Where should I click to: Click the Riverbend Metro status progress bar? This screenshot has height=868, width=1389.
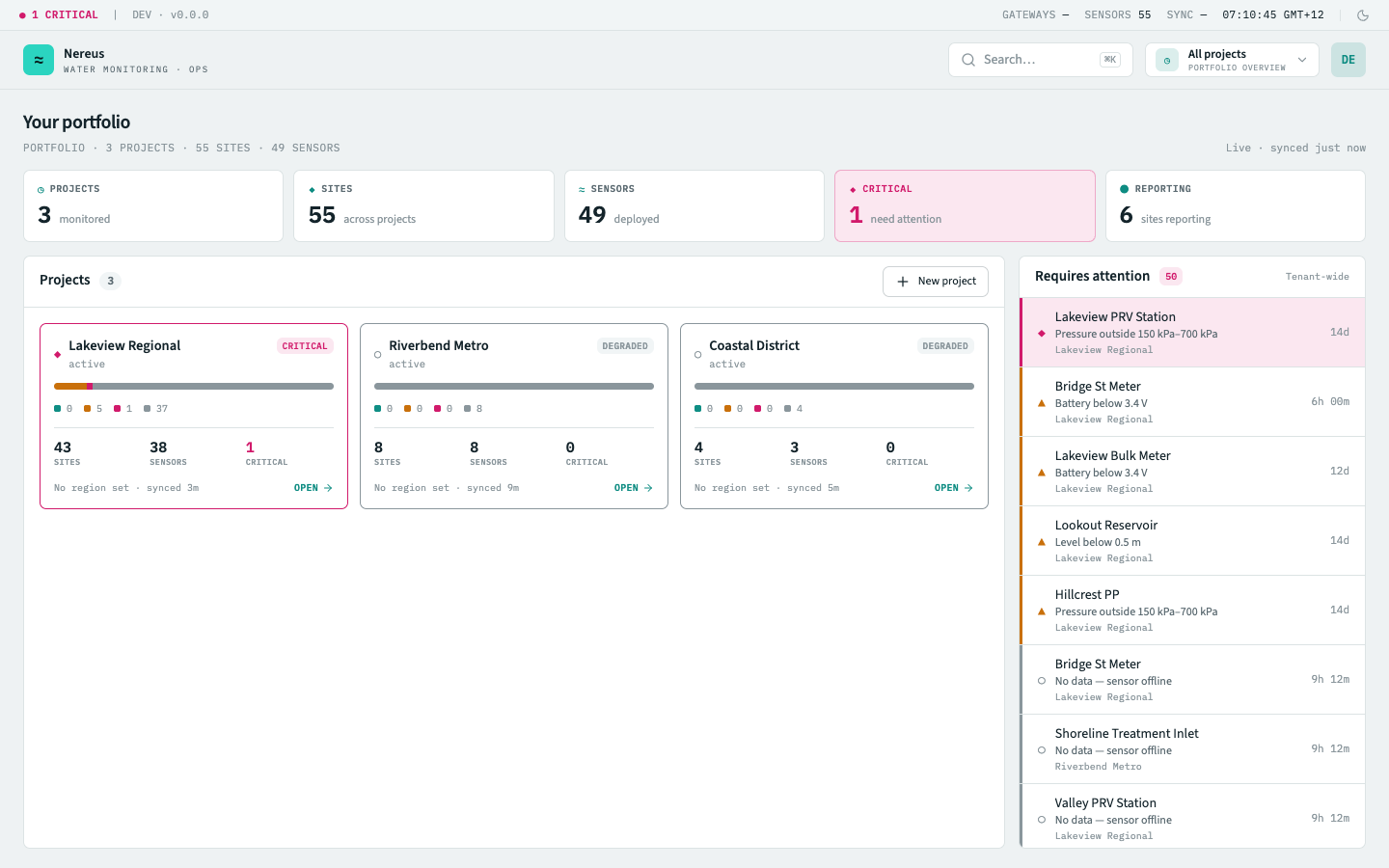[514, 387]
